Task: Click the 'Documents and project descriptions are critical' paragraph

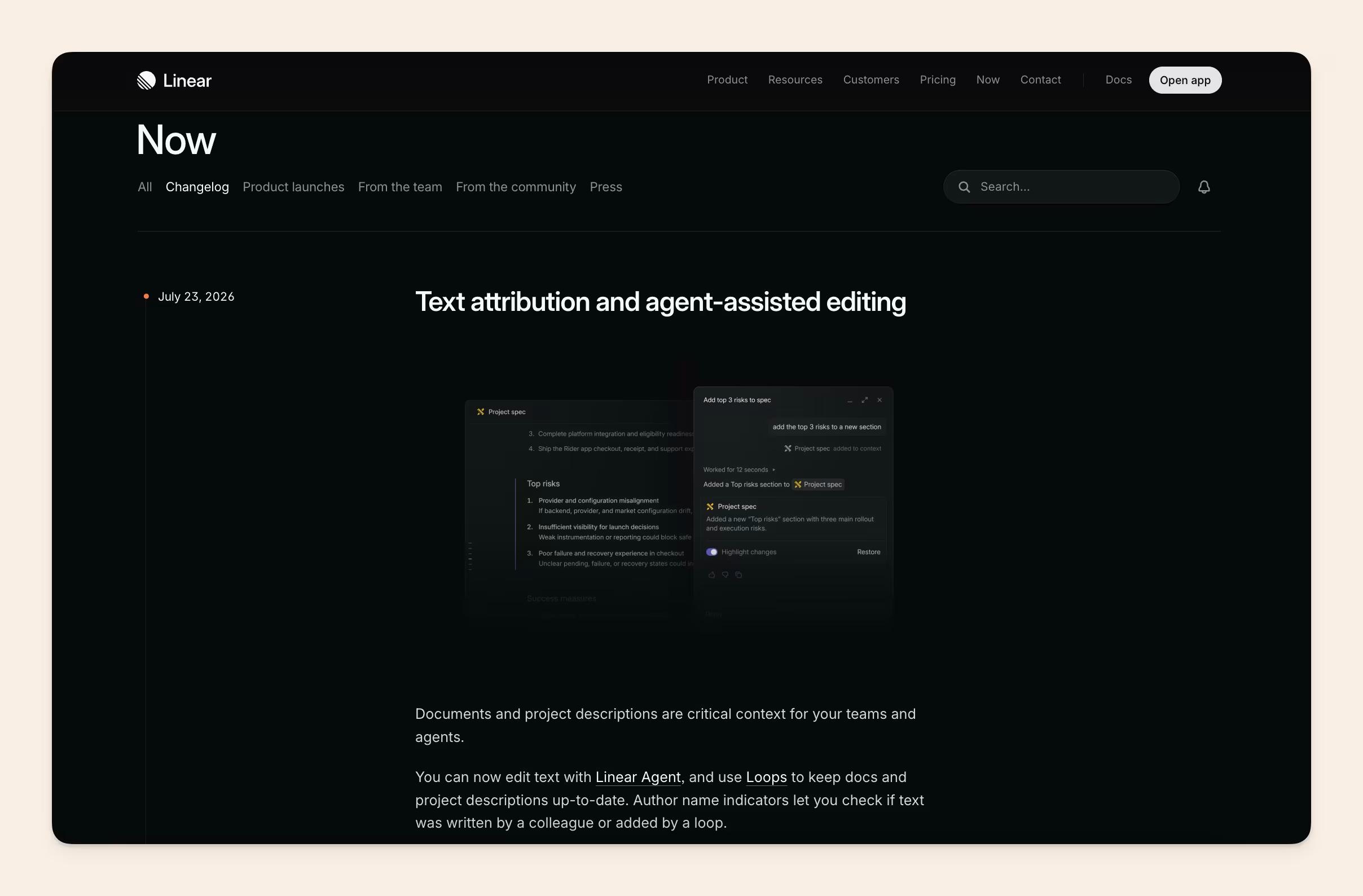Action: (666, 725)
